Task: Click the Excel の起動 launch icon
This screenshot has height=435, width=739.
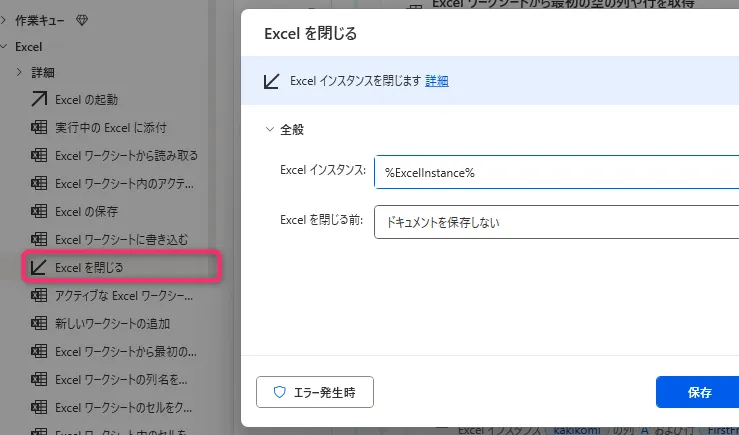Action: [40, 99]
